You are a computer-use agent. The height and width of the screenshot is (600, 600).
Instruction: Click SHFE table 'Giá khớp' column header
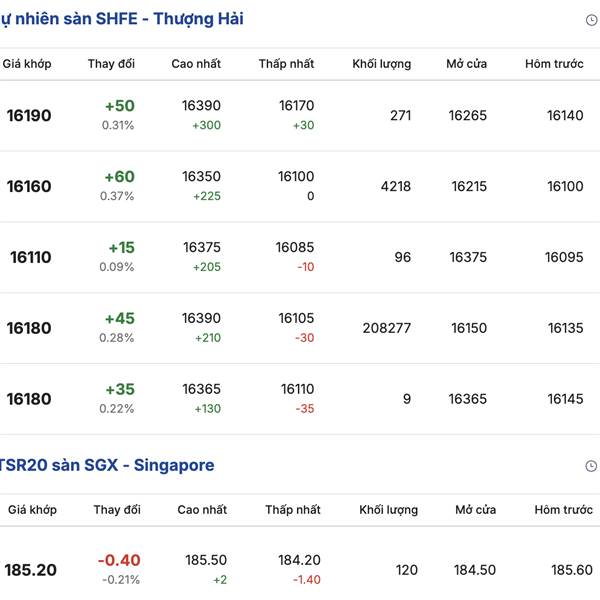pos(27,64)
